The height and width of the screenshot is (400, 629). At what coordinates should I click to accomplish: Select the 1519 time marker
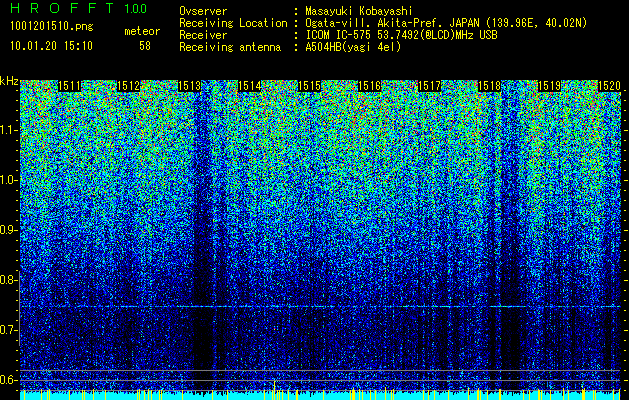pos(550,86)
